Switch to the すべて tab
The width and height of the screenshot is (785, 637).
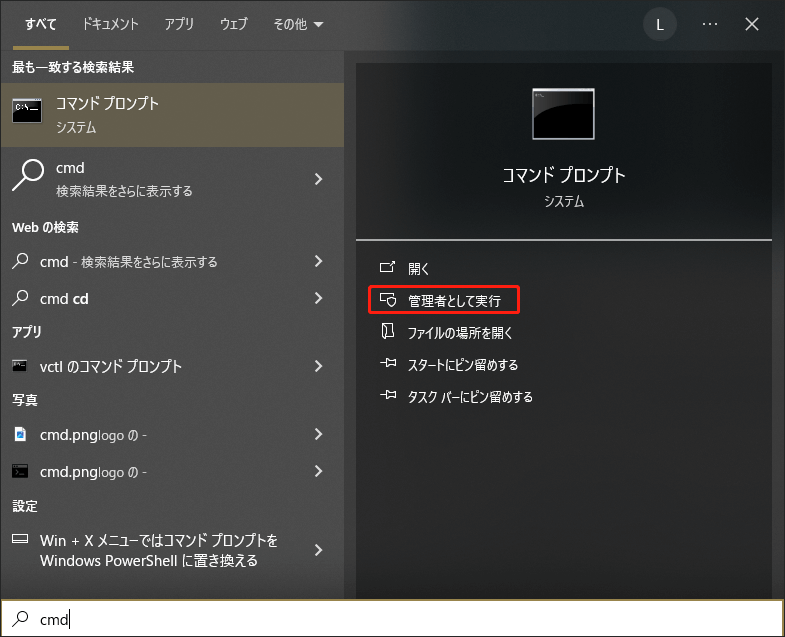click(41, 24)
